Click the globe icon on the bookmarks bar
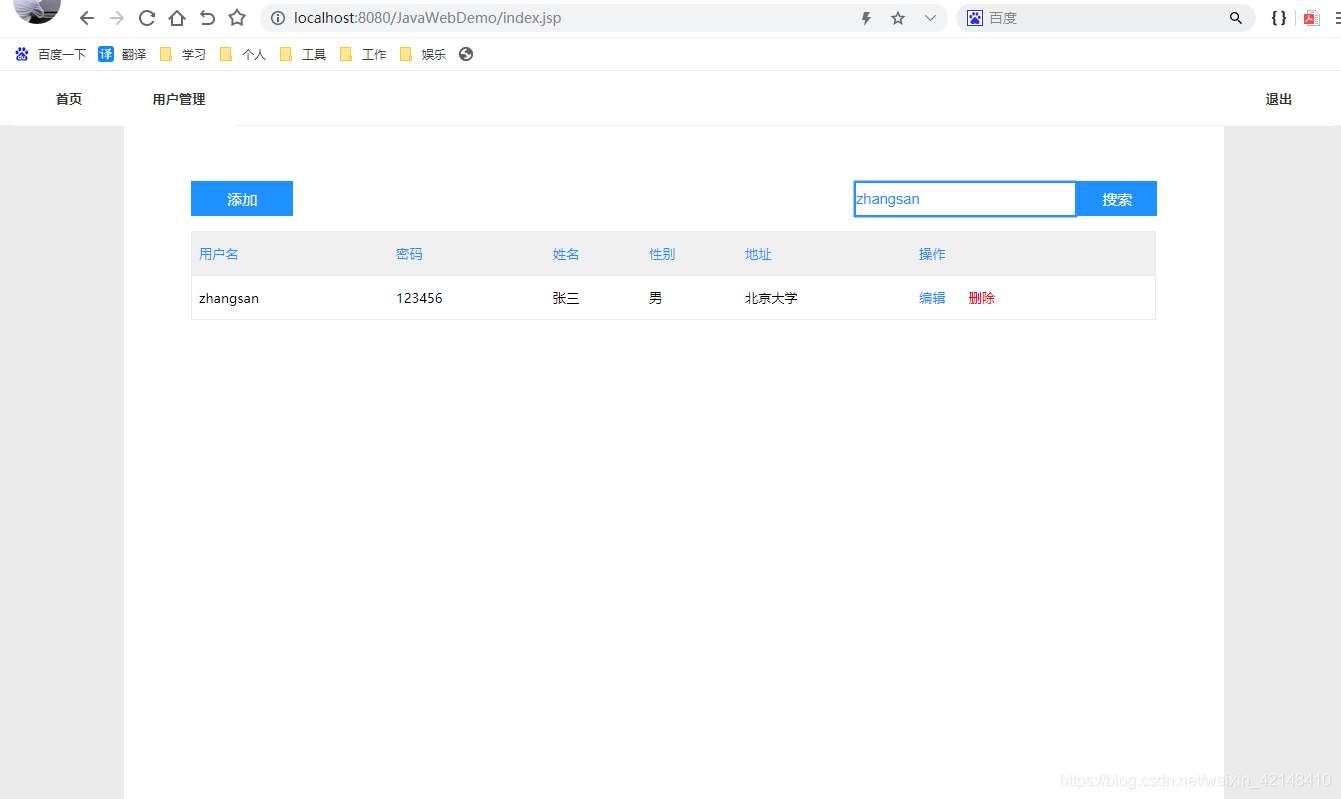The width and height of the screenshot is (1341, 799). [466, 54]
